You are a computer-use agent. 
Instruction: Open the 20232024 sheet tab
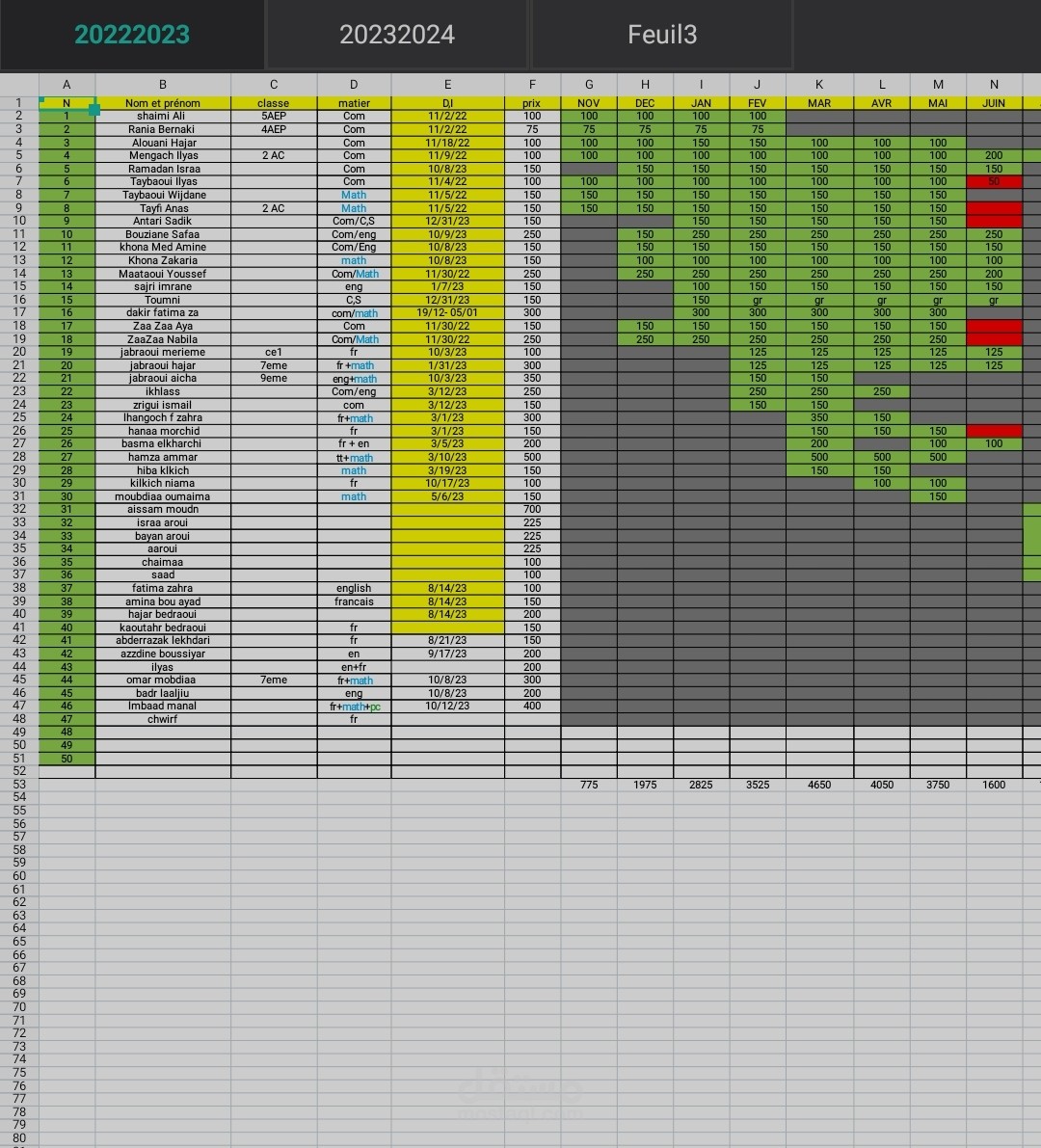click(x=397, y=35)
